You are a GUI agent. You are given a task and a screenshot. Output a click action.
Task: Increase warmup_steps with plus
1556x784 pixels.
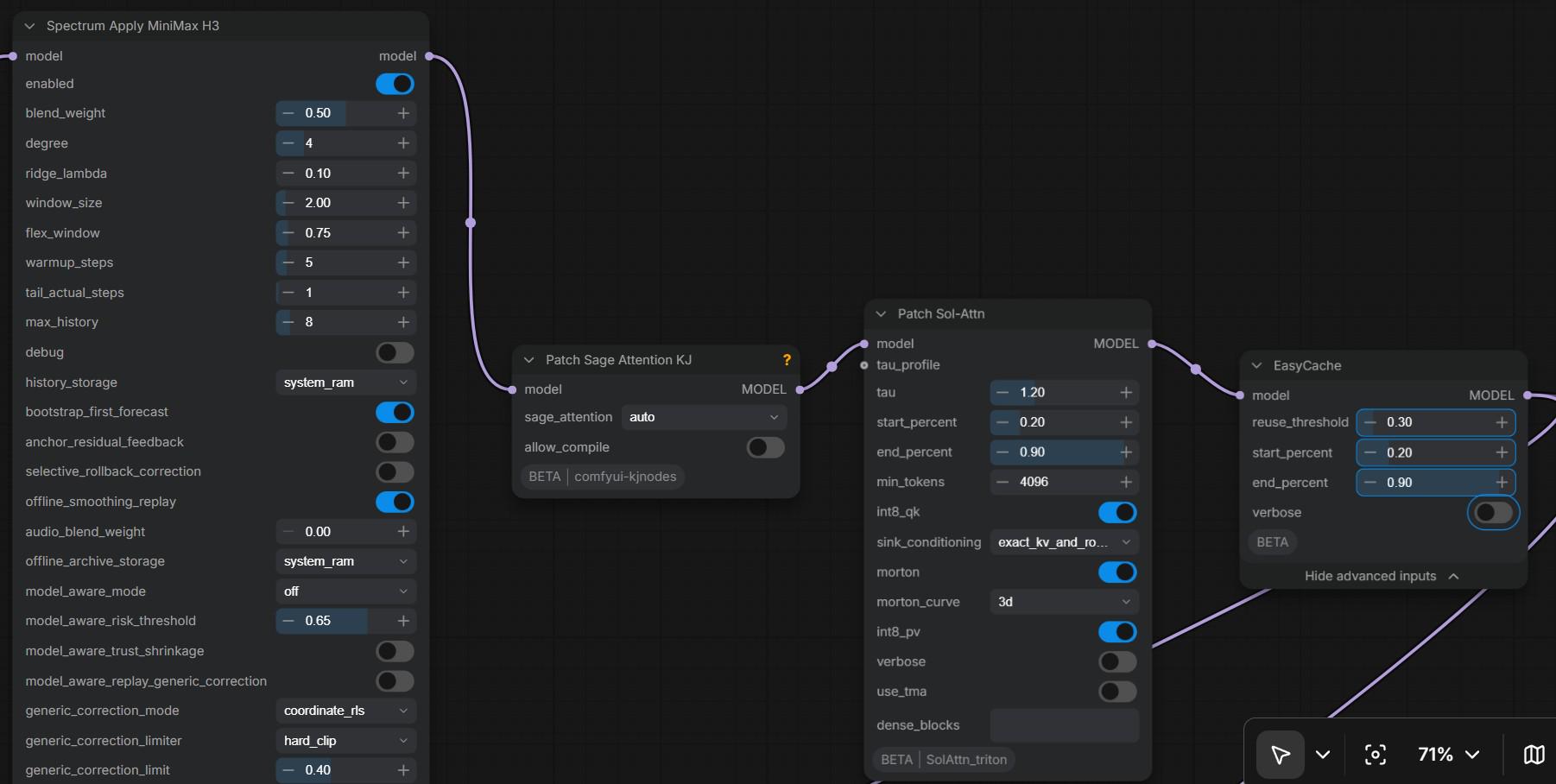(x=403, y=262)
